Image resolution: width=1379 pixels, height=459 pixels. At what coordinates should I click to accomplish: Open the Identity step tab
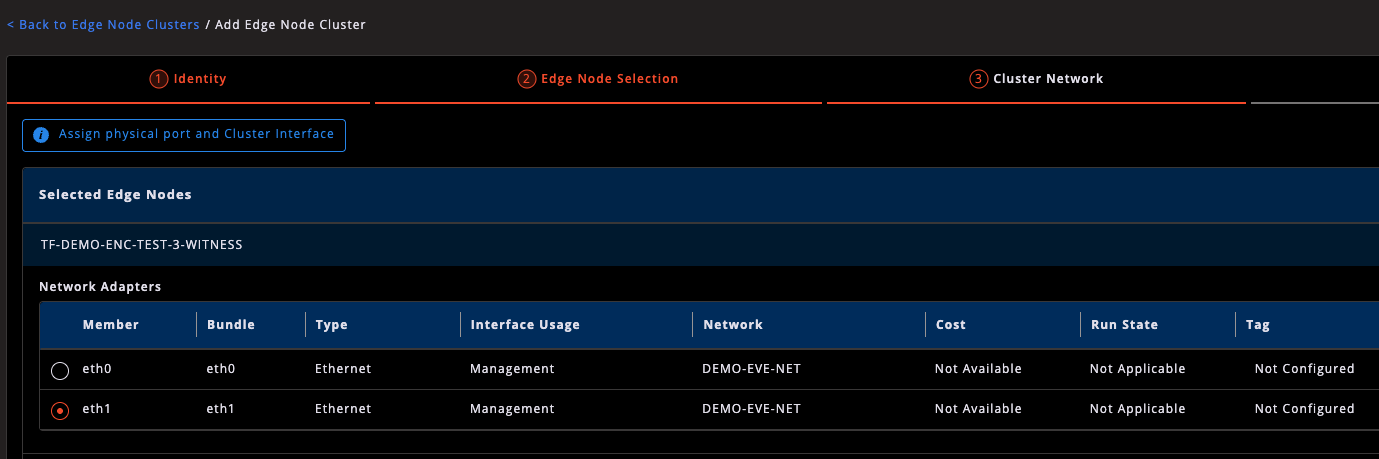click(189, 79)
